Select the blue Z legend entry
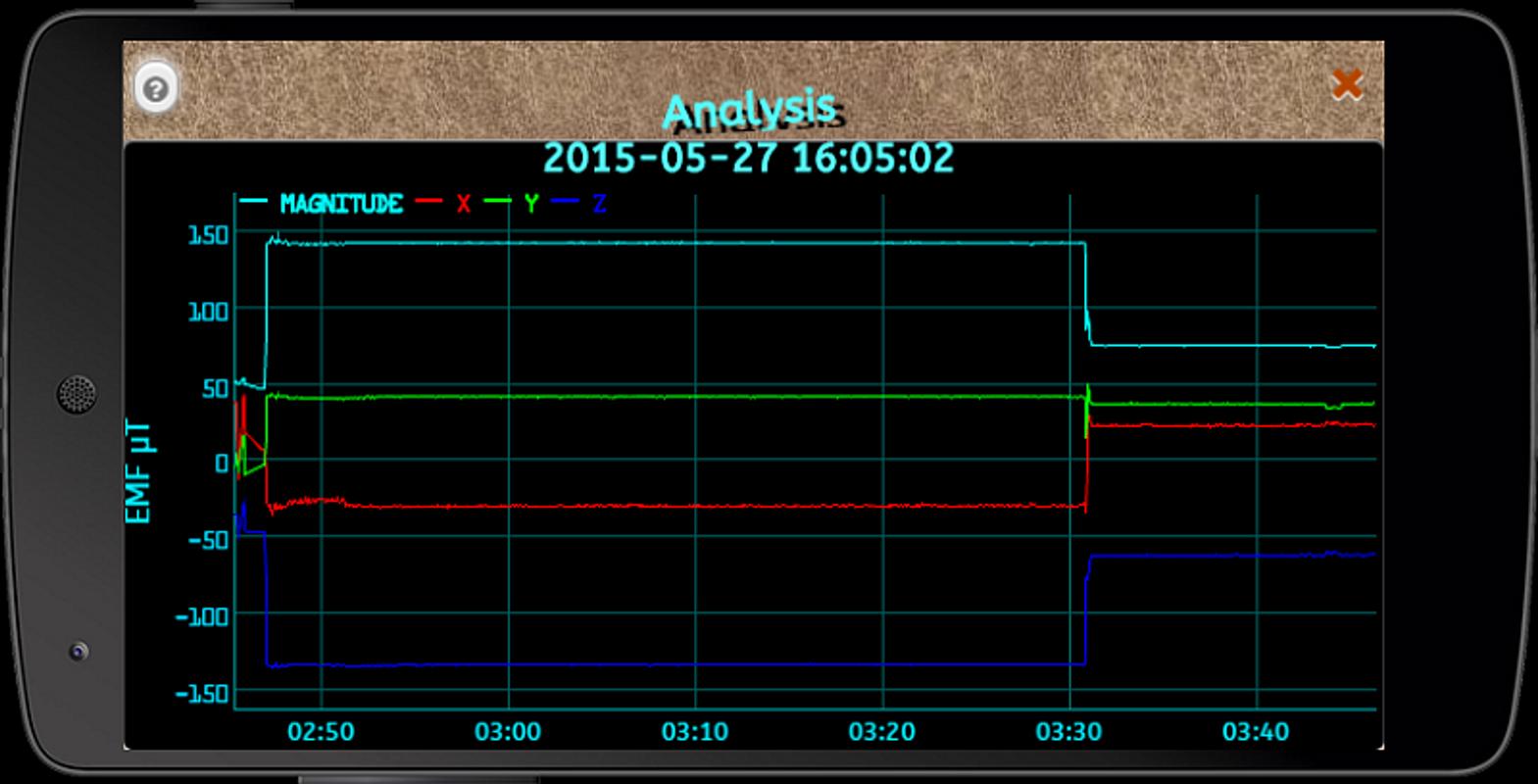The height and width of the screenshot is (784, 1538). click(x=579, y=203)
